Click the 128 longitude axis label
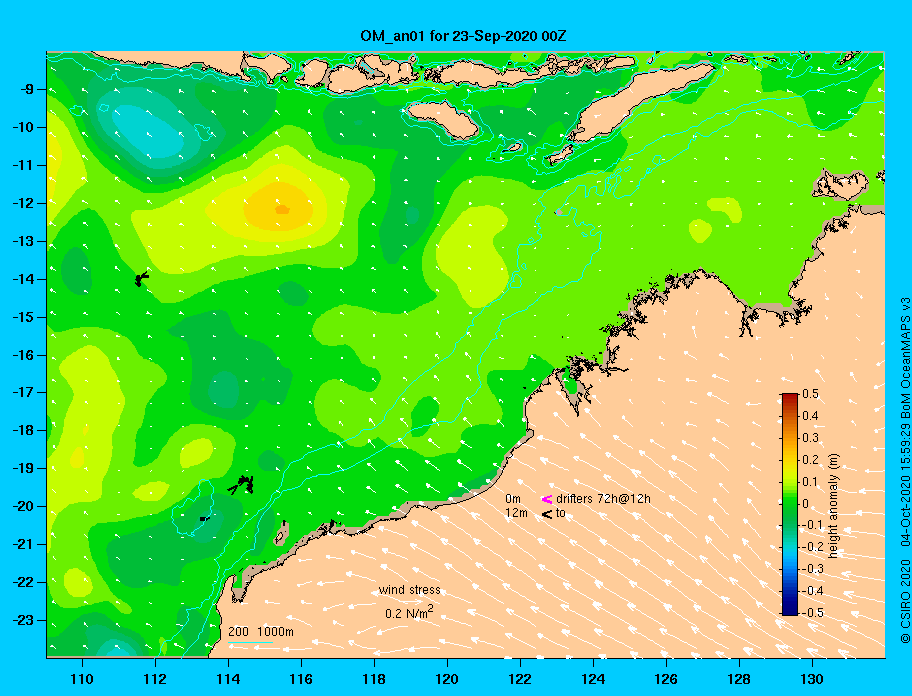Screen dimensions: 912x696 point(739,679)
